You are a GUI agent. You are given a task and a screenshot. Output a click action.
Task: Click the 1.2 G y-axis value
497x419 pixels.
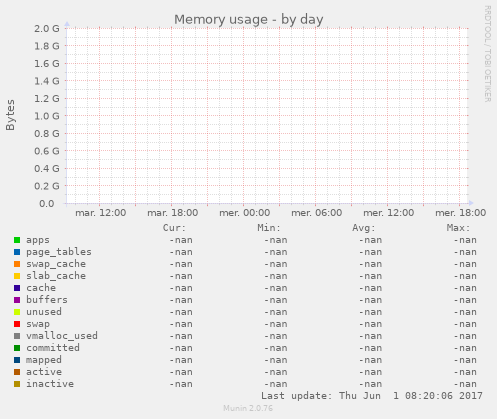pos(47,98)
